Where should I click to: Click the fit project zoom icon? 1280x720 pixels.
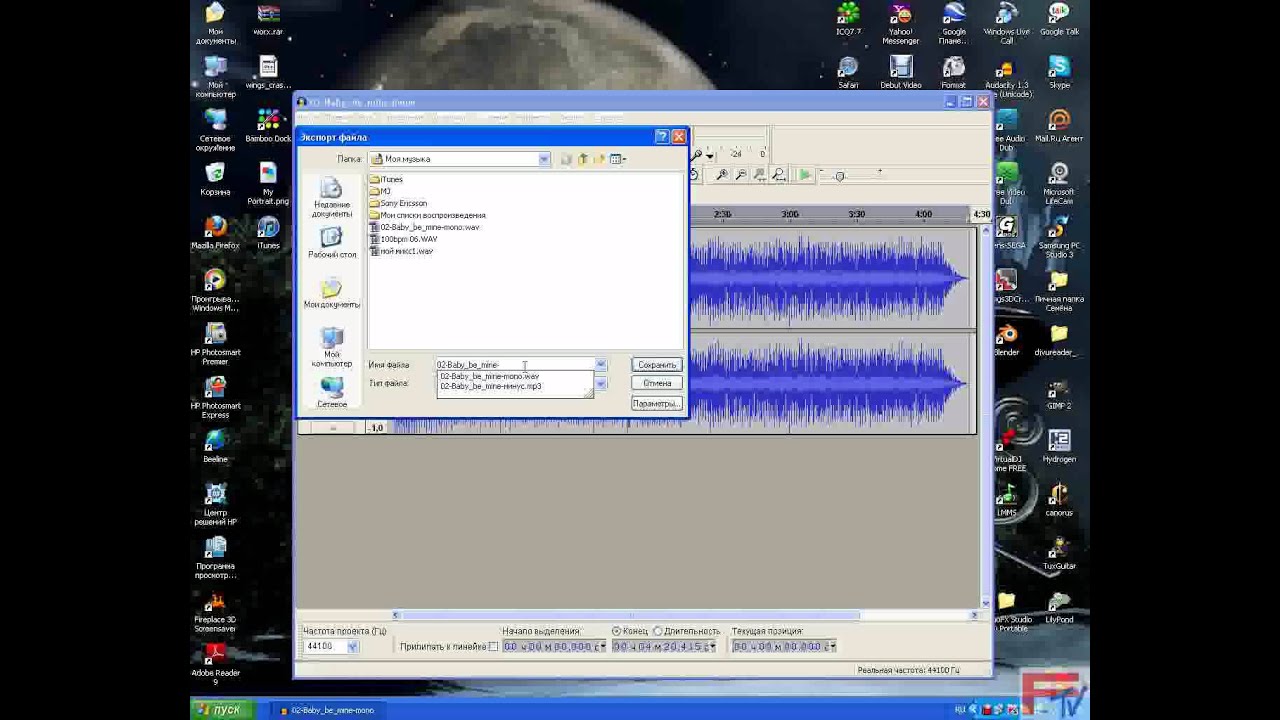click(779, 175)
